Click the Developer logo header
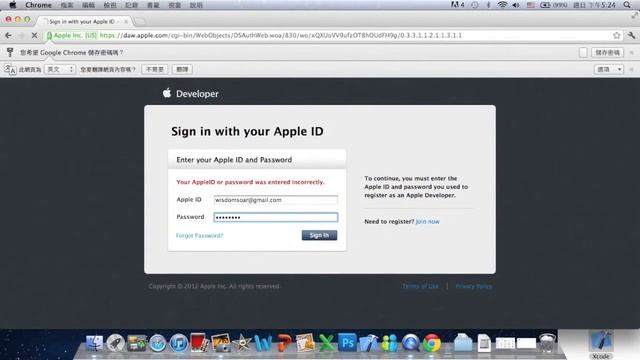 (191, 93)
